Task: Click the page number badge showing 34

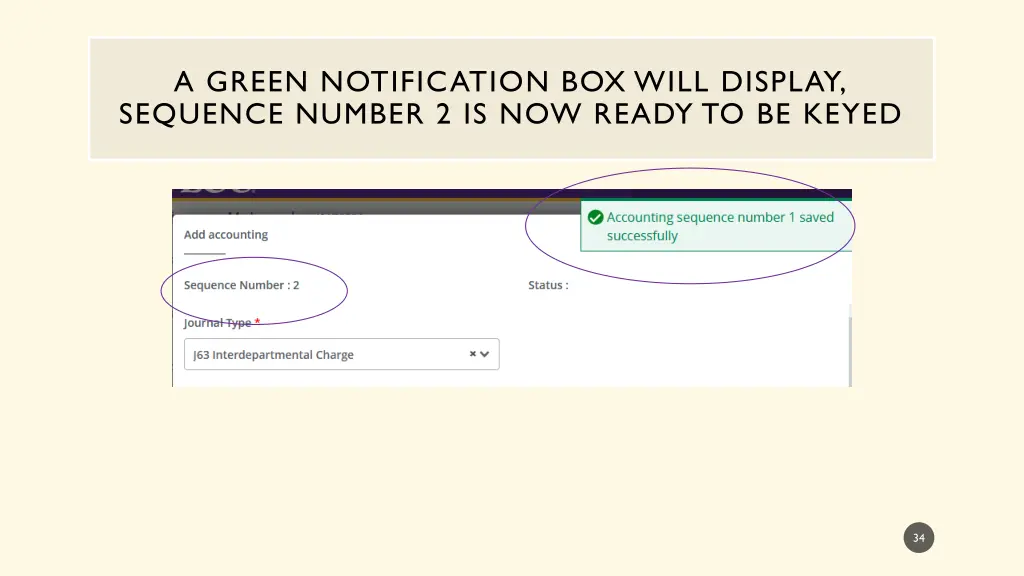Action: click(x=918, y=537)
